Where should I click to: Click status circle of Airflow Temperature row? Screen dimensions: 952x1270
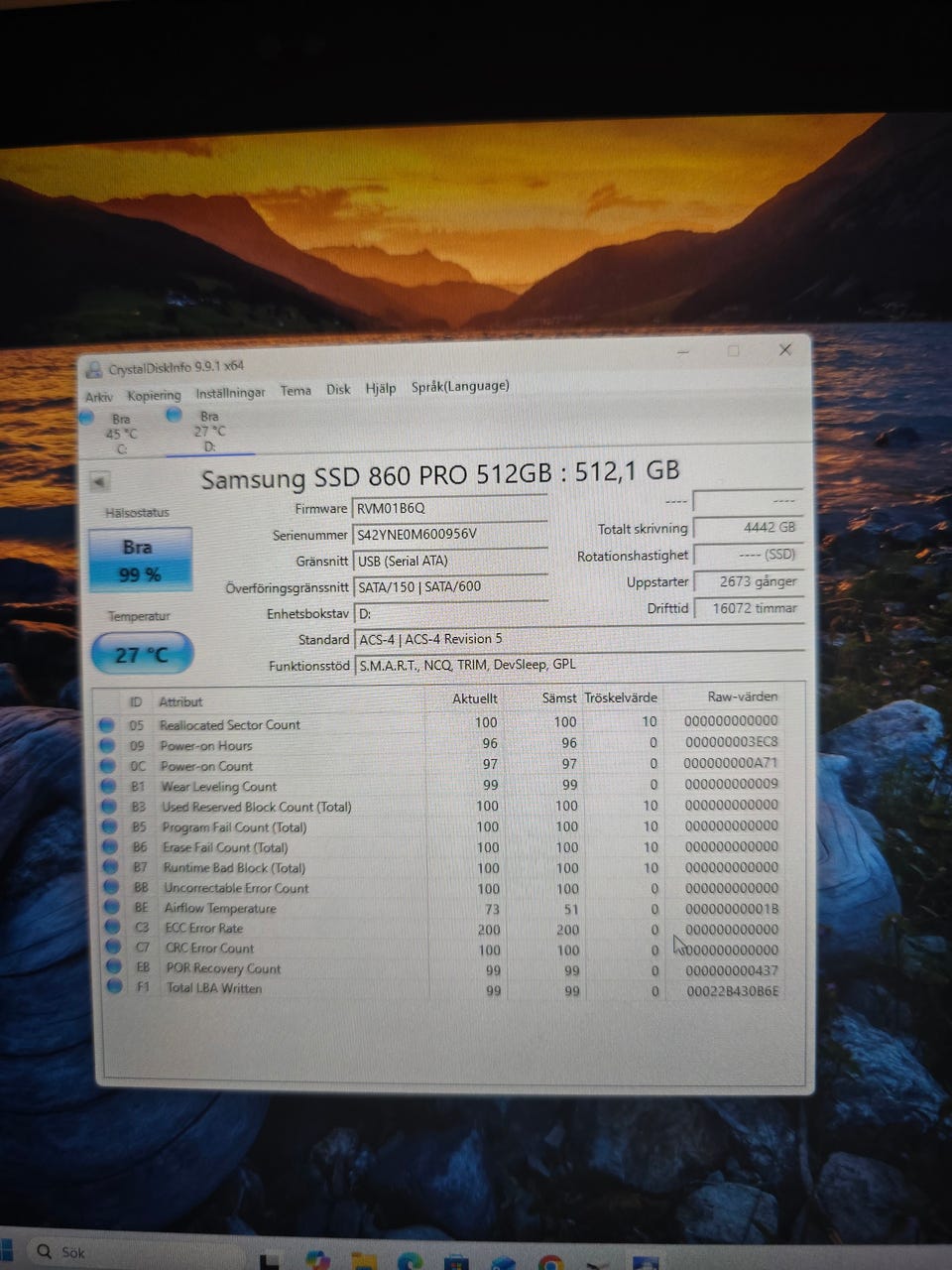[112, 908]
